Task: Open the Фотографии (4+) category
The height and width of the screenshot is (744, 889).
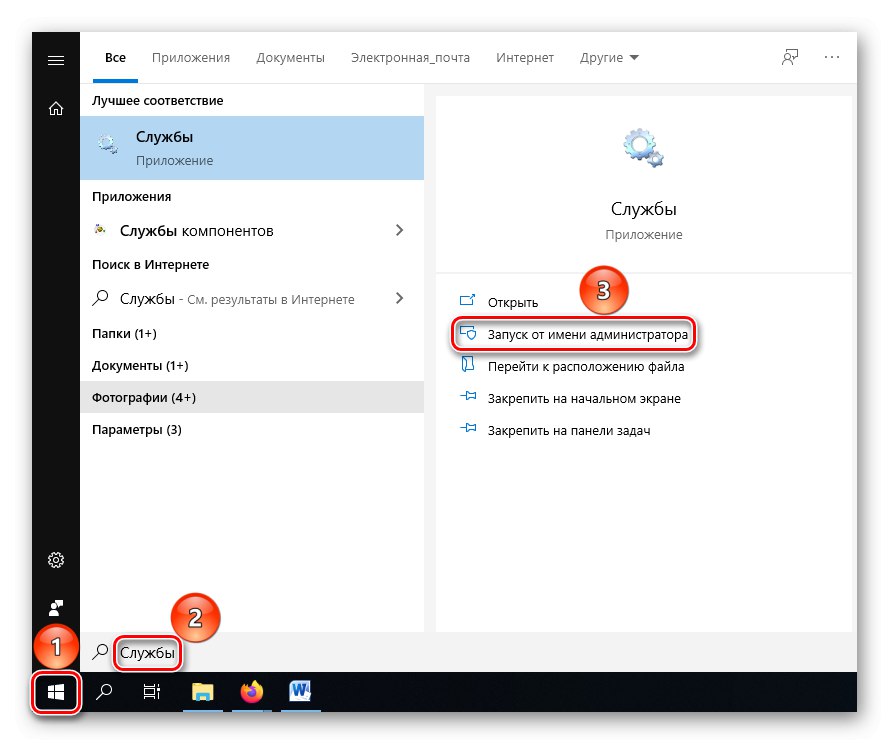Action: pos(252,398)
